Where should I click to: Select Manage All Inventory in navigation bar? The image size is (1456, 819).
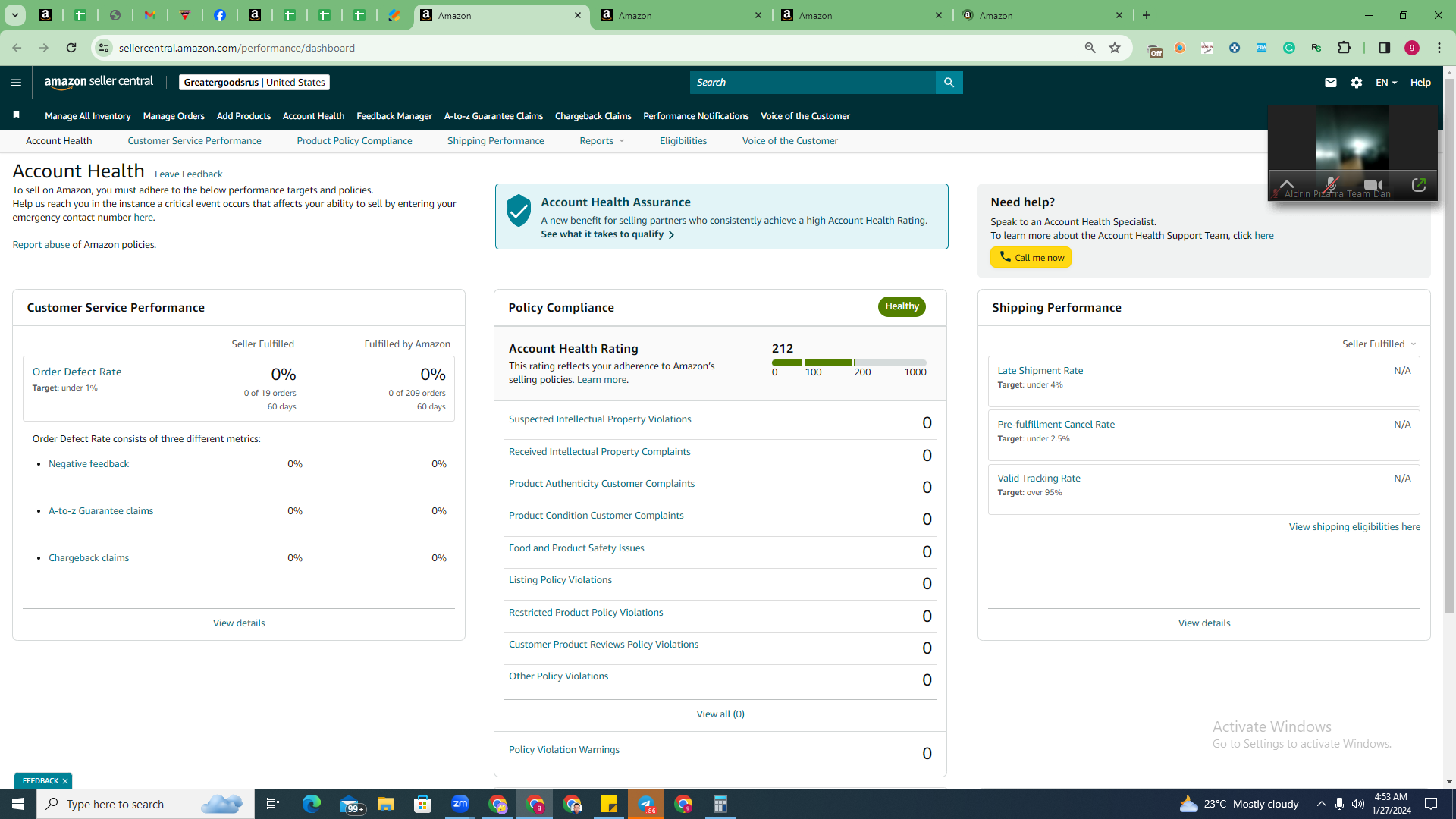(88, 116)
